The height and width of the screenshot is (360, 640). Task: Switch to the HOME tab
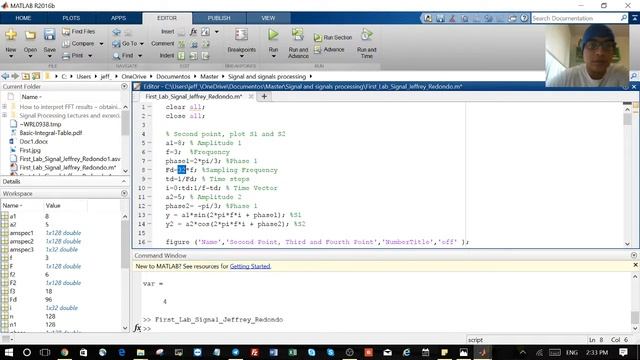click(x=23, y=18)
